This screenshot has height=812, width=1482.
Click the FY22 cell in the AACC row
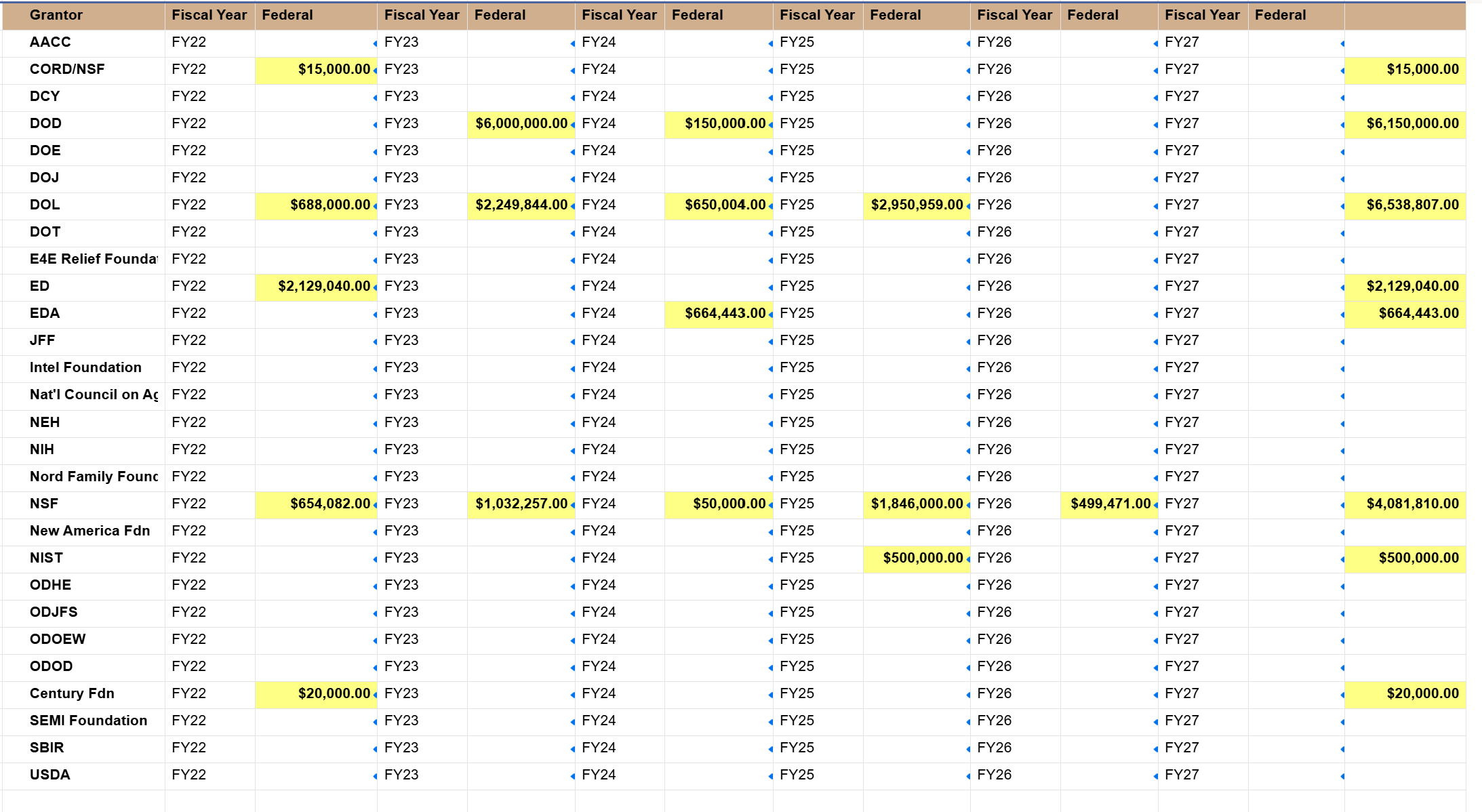209,43
